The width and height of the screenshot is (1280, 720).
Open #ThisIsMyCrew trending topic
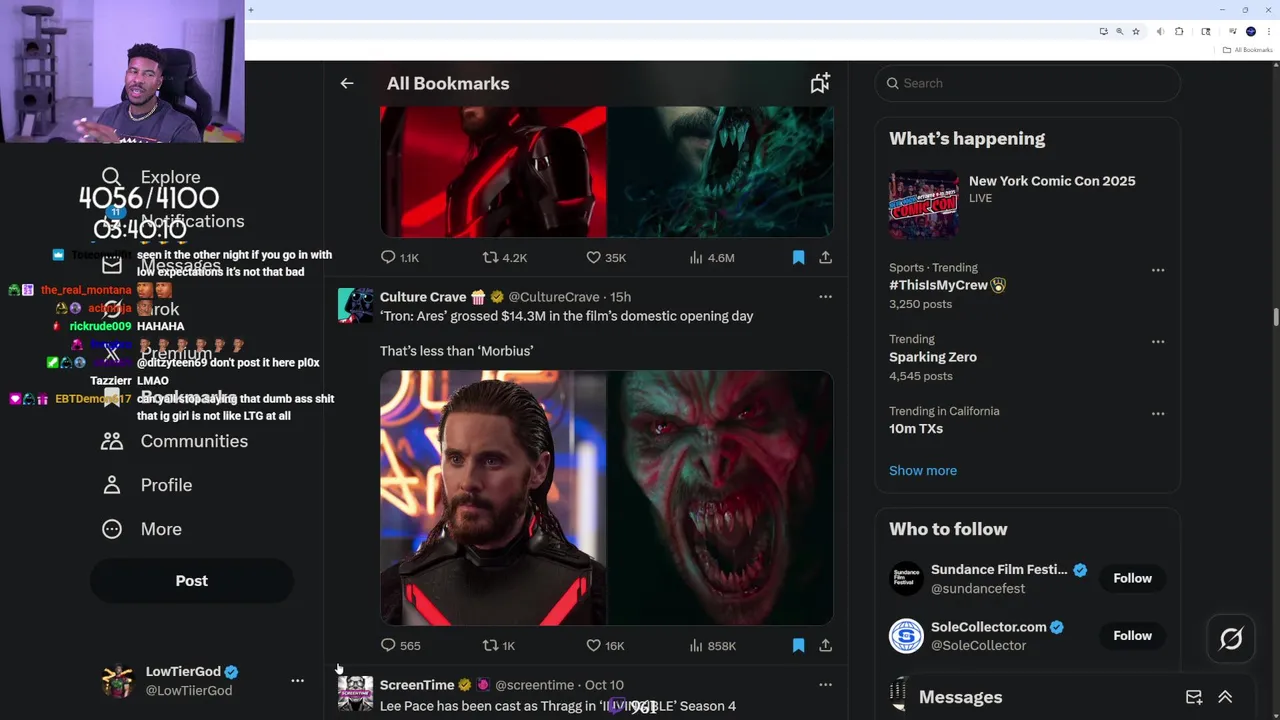click(x=947, y=285)
